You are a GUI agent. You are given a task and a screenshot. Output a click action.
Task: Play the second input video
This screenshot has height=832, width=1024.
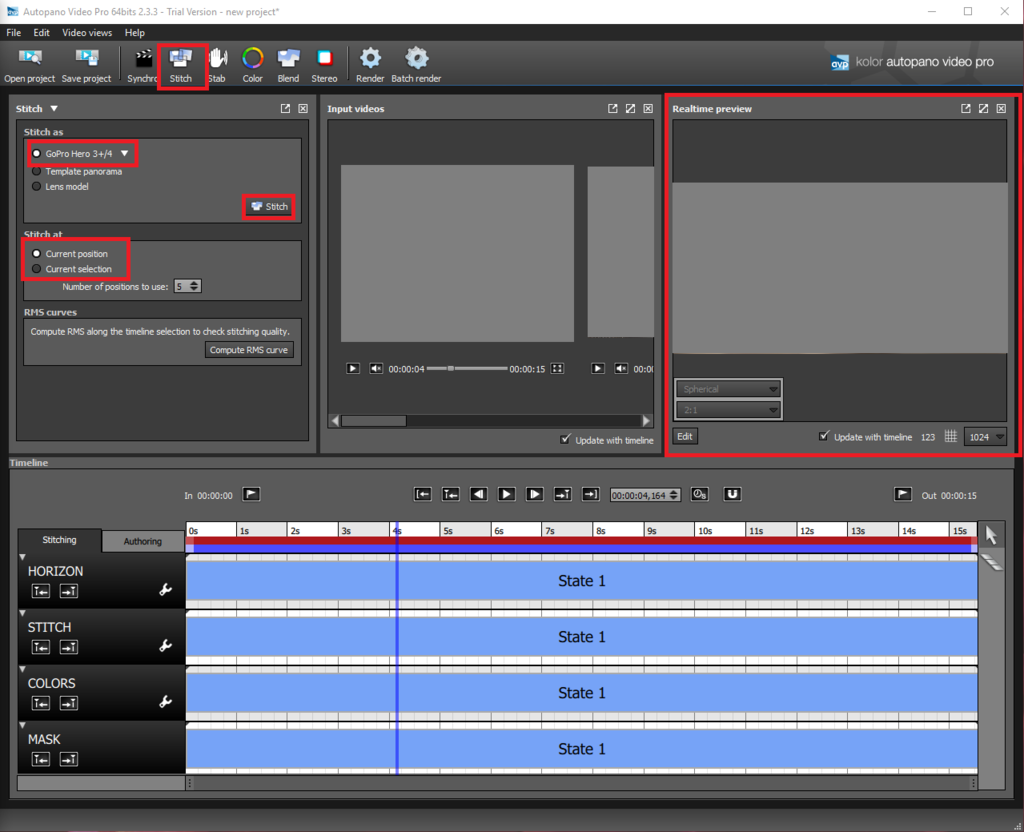[598, 368]
